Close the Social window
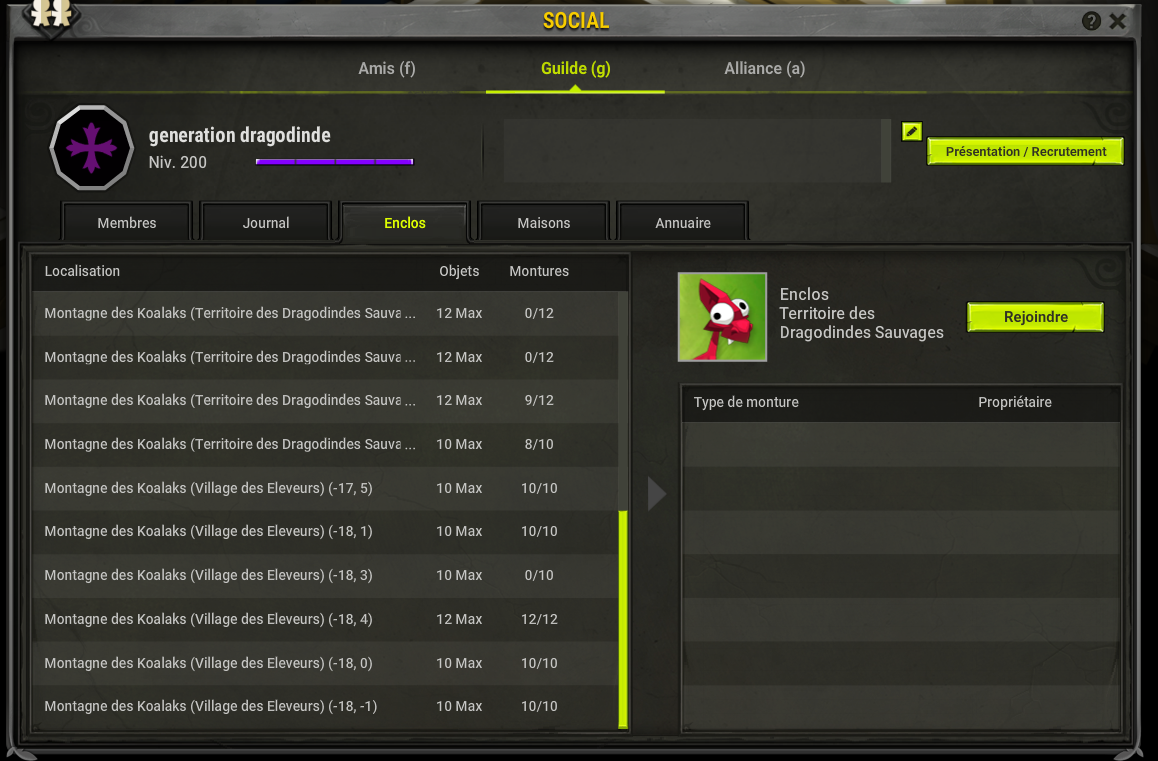This screenshot has width=1158, height=761. click(1117, 21)
